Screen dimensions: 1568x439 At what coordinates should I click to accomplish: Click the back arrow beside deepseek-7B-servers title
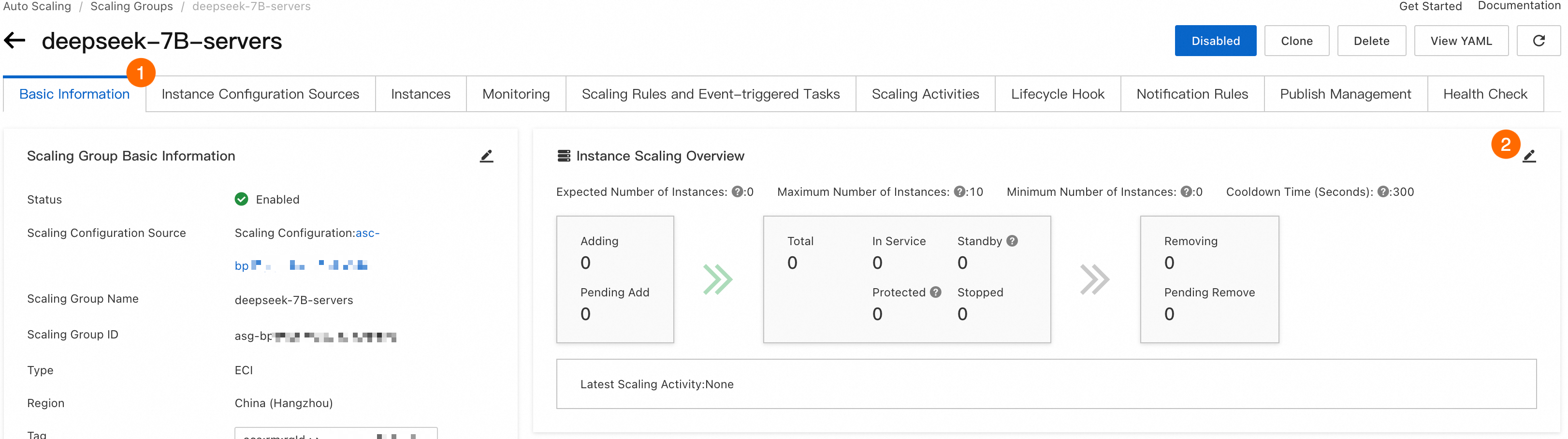point(15,41)
